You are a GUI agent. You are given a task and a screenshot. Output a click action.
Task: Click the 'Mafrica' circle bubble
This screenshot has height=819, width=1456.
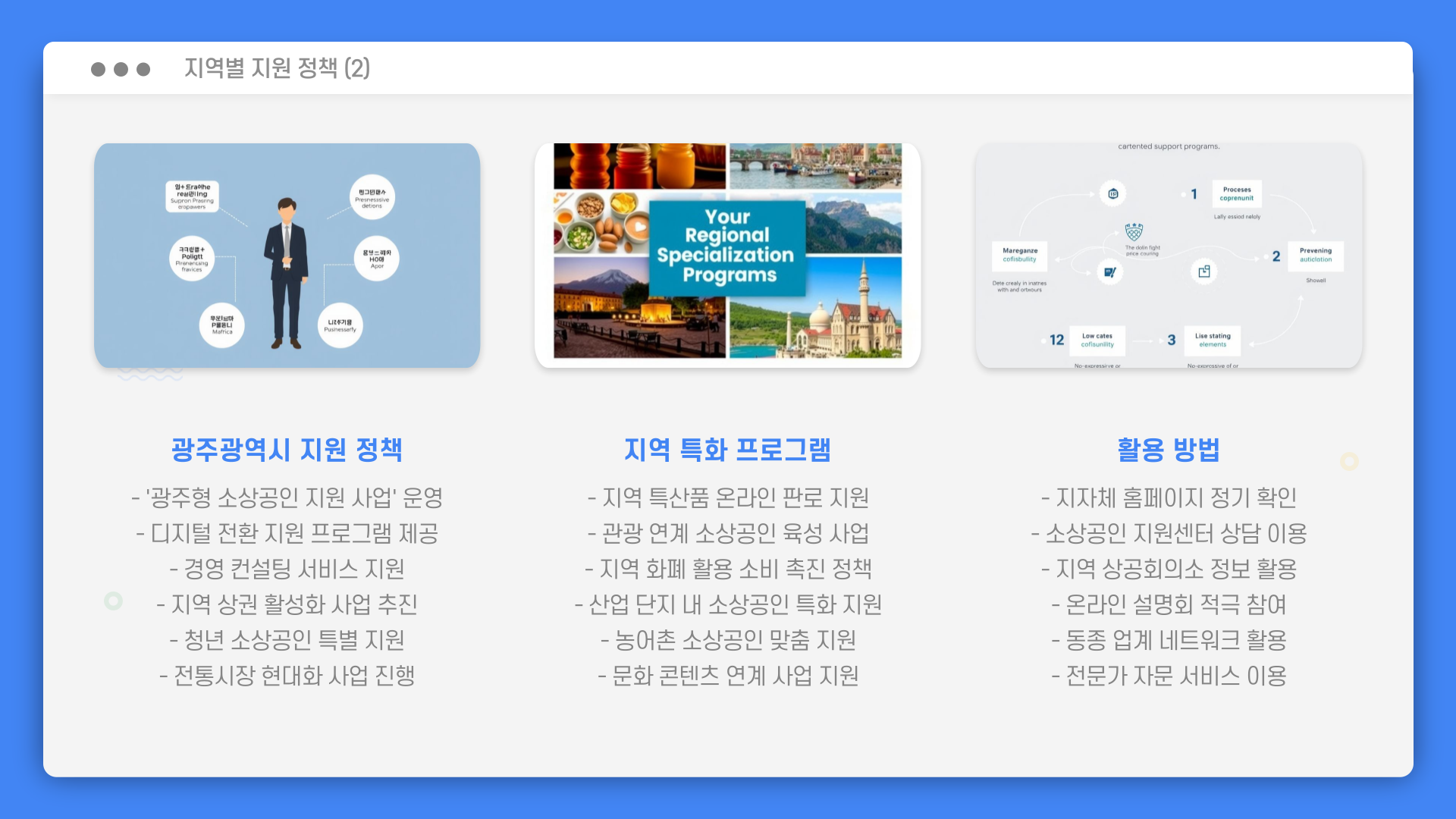(222, 325)
